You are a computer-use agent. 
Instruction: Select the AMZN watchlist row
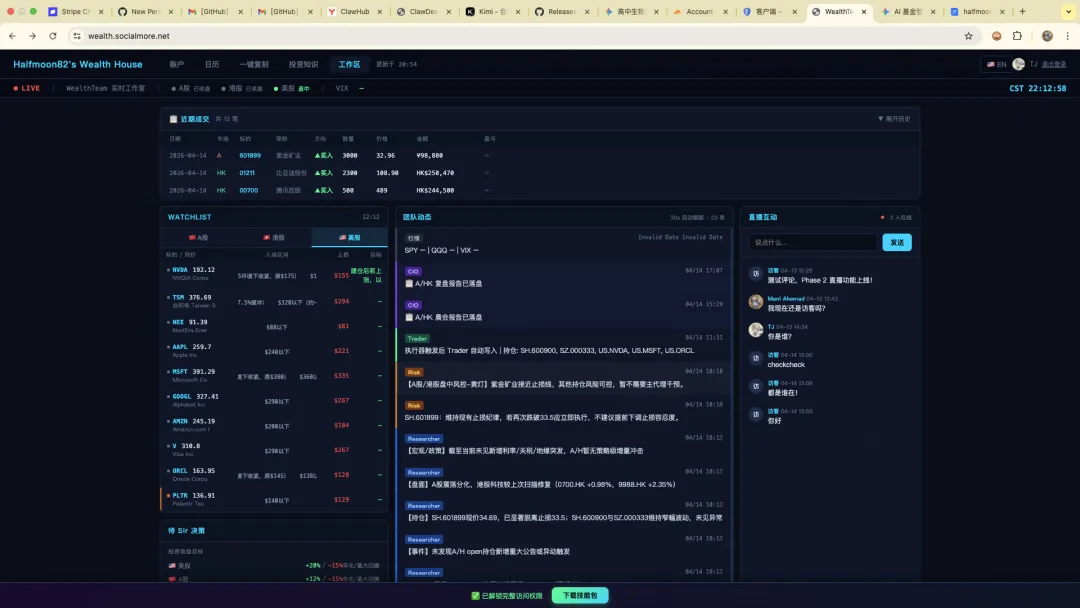(274, 425)
